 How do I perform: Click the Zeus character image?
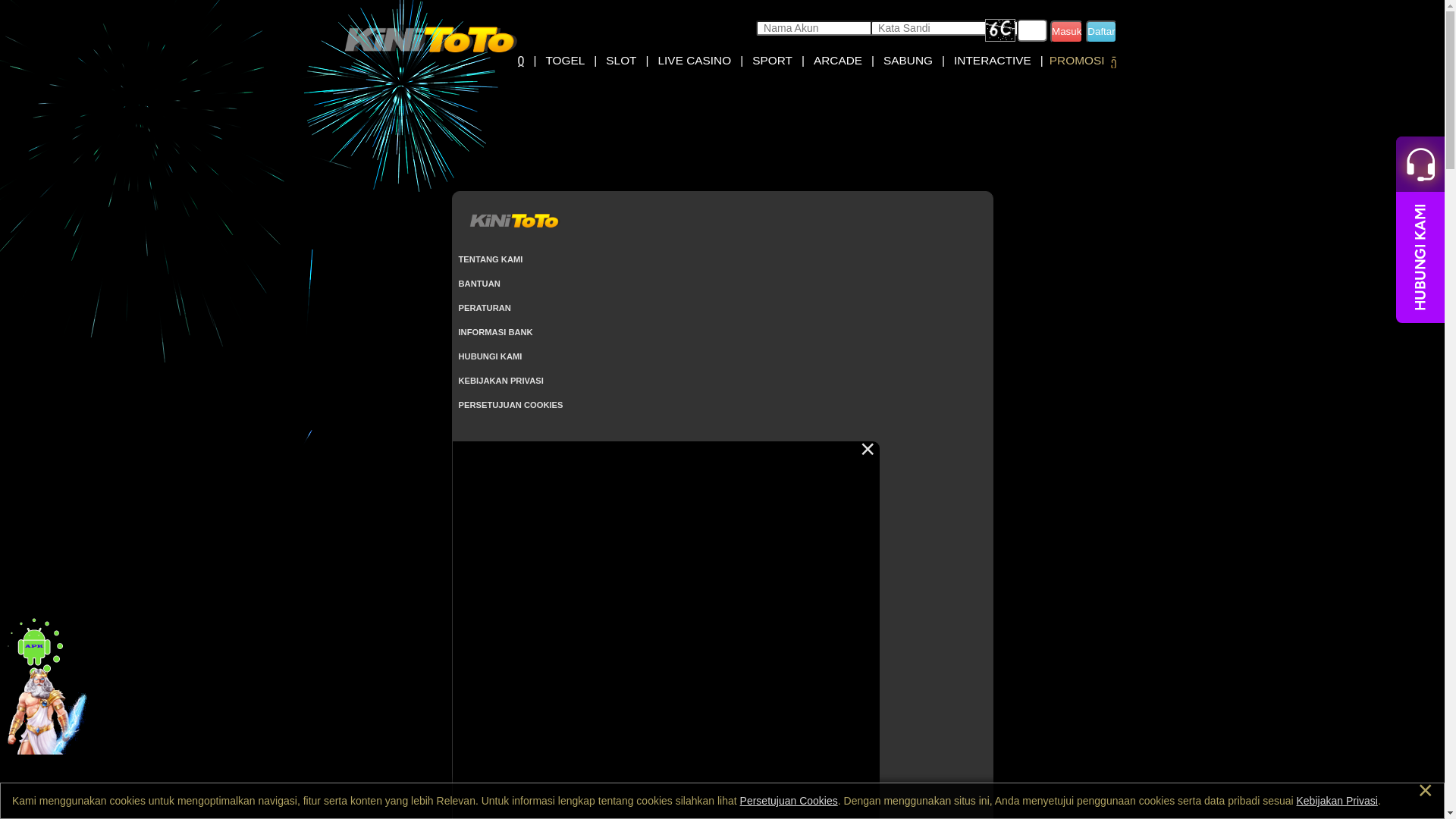(x=46, y=713)
